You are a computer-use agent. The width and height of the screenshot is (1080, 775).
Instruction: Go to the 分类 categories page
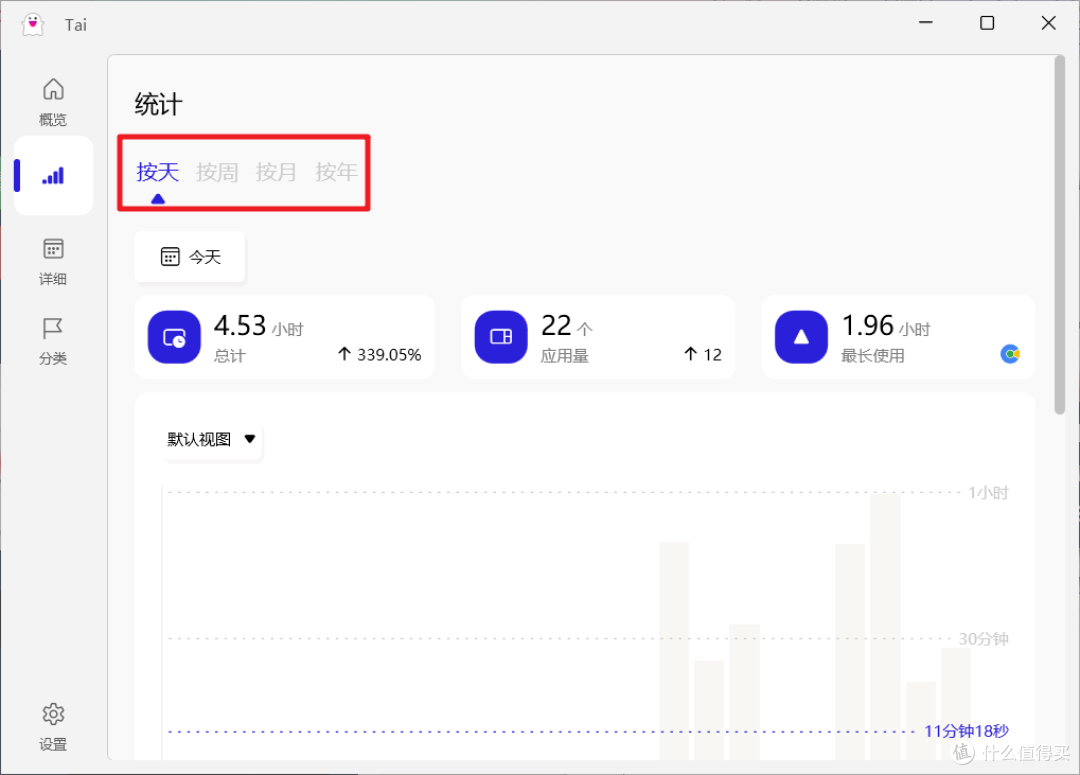(x=53, y=340)
